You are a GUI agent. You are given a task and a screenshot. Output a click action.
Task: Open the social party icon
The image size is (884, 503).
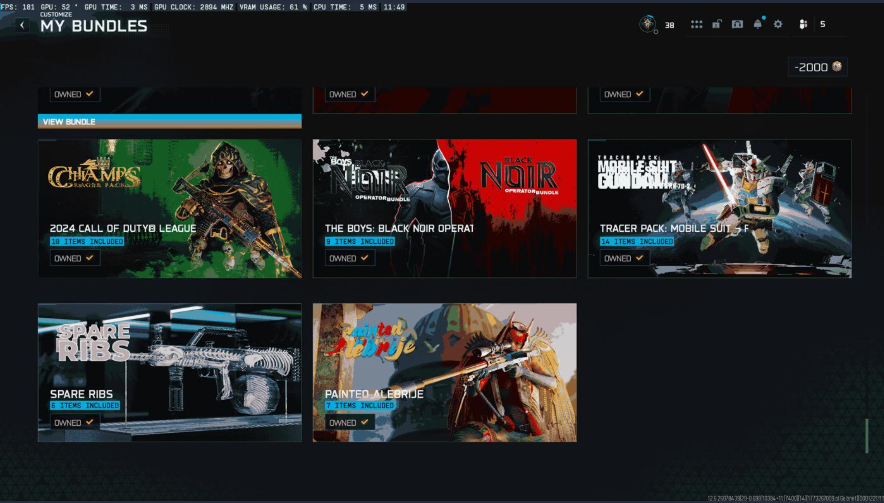803,24
